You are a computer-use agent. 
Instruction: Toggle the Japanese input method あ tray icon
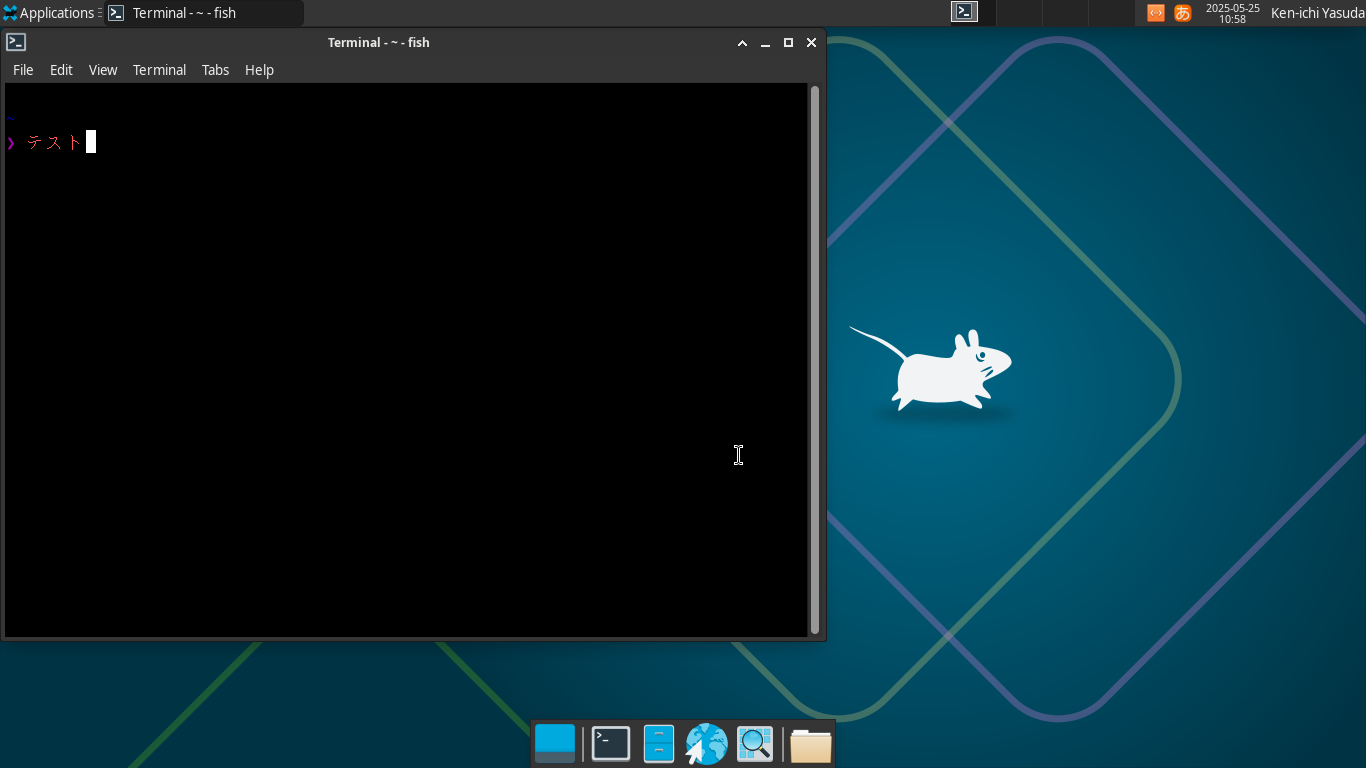[1183, 13]
